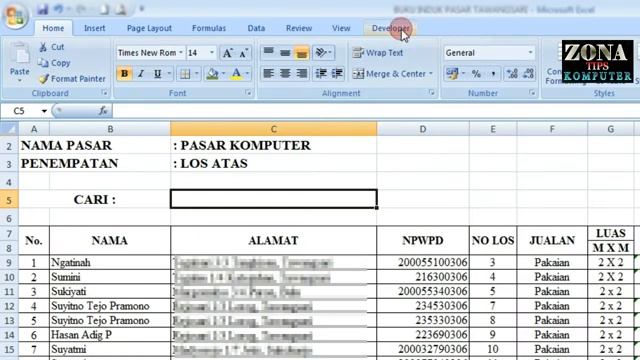This screenshot has height=360, width=640.
Task: Click the Select All corner button
Action: [9, 129]
